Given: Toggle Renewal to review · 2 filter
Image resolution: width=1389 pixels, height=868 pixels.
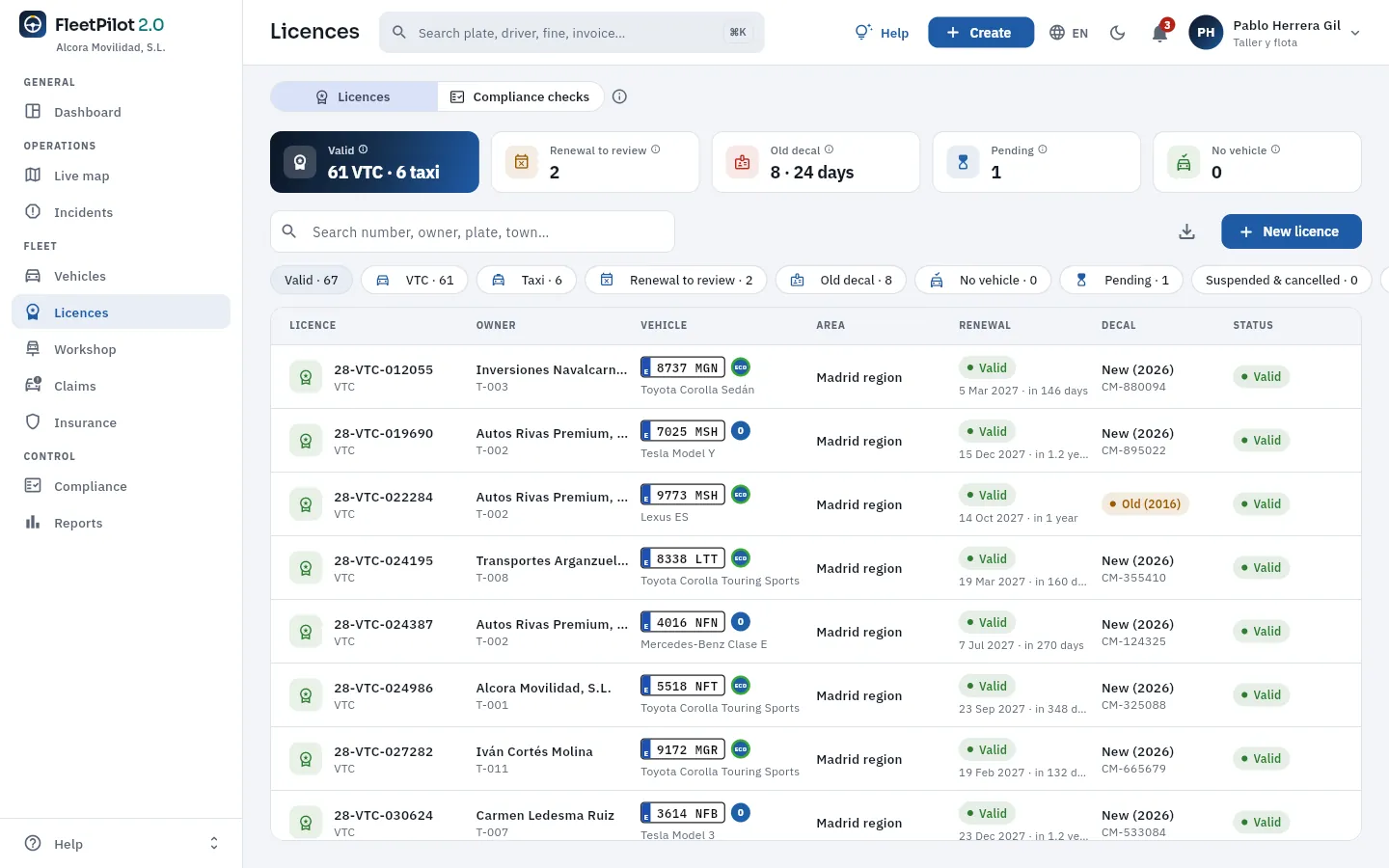Looking at the screenshot, I should click(676, 280).
